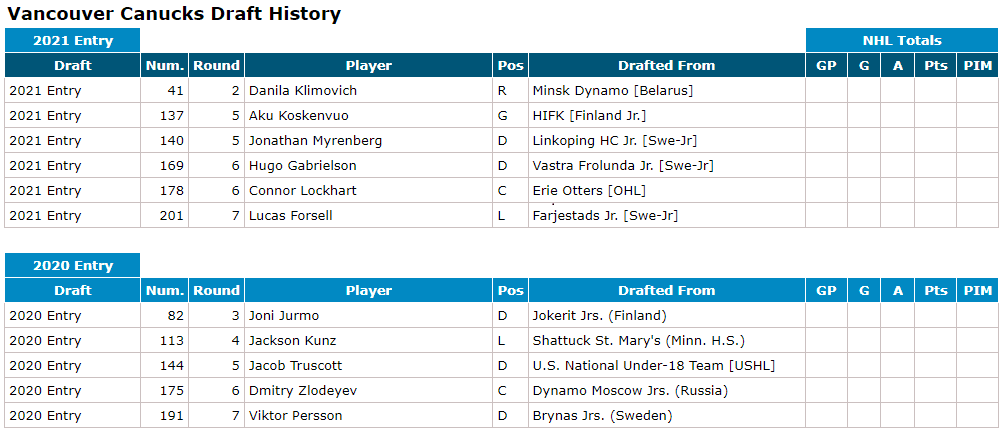Click the Vancouver Canucks Draft History title
This screenshot has width=1004, height=440.
(174, 14)
